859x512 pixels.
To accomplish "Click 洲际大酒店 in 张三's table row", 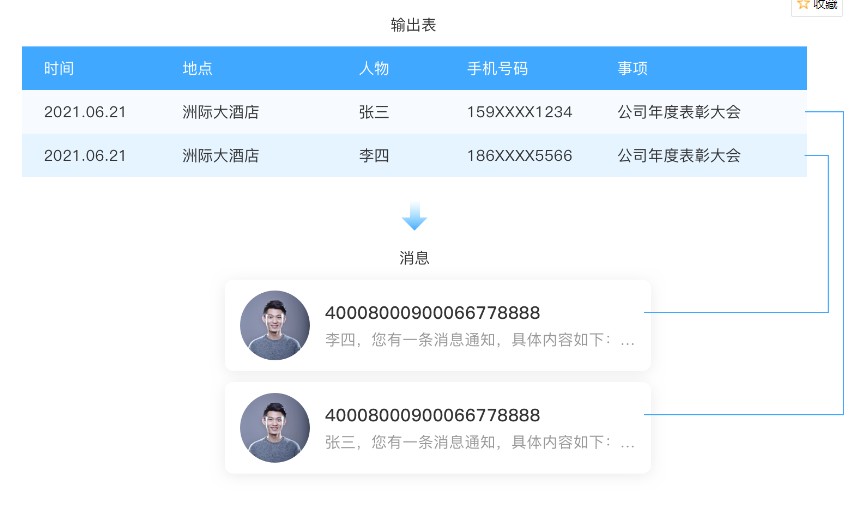I will click(220, 112).
